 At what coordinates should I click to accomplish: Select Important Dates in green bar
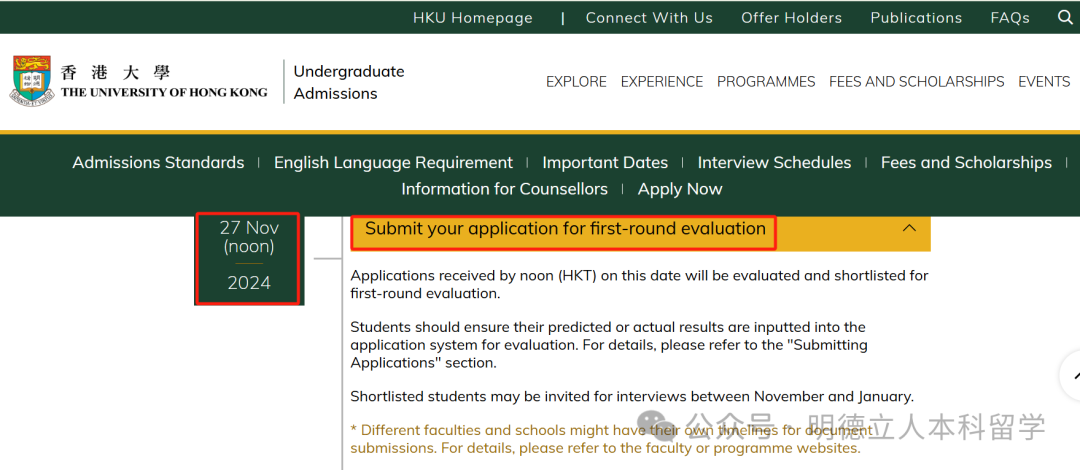coord(605,163)
